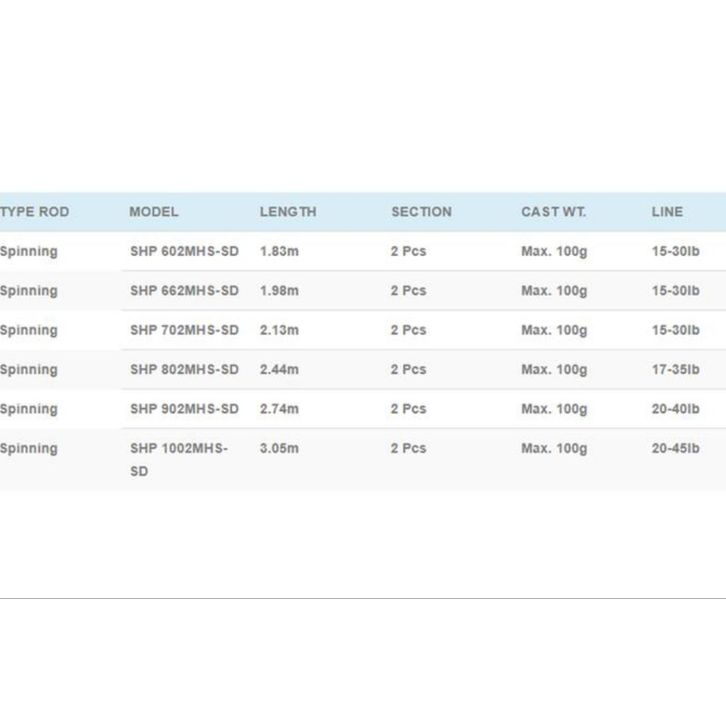Click the 17-35lb line rating
726x726 pixels.
(x=675, y=370)
